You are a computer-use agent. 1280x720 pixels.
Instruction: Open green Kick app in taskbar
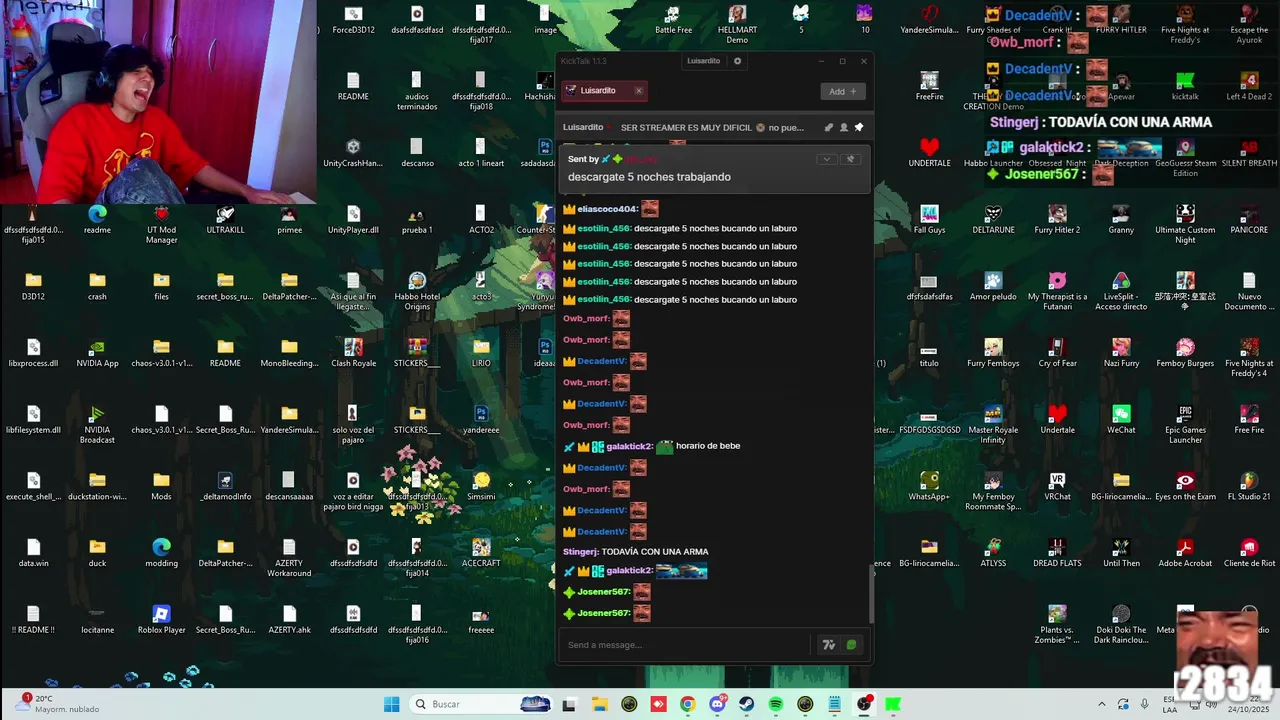pyautogui.click(x=893, y=704)
